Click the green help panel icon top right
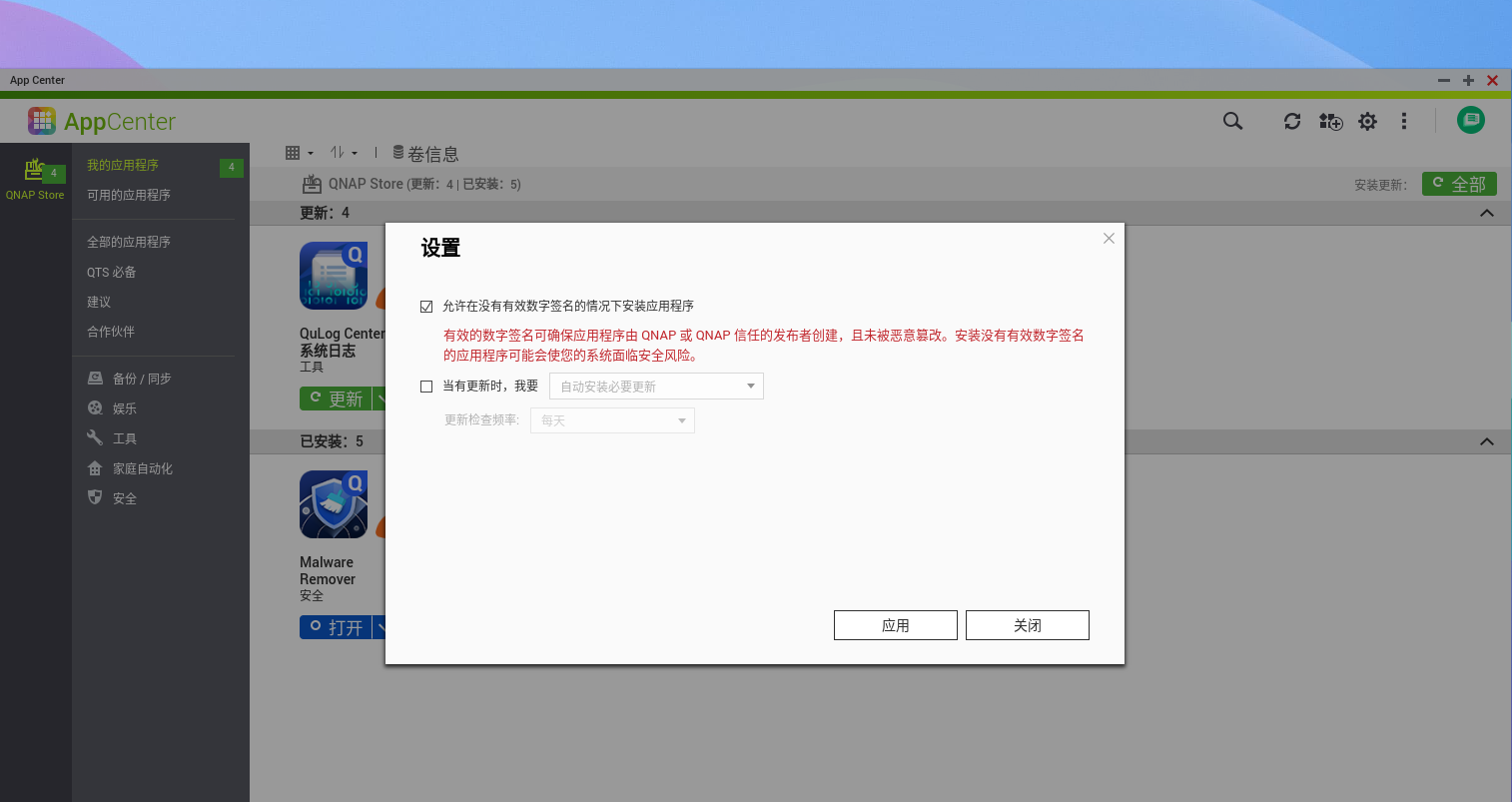This screenshot has width=1512, height=802. pos(1470,120)
